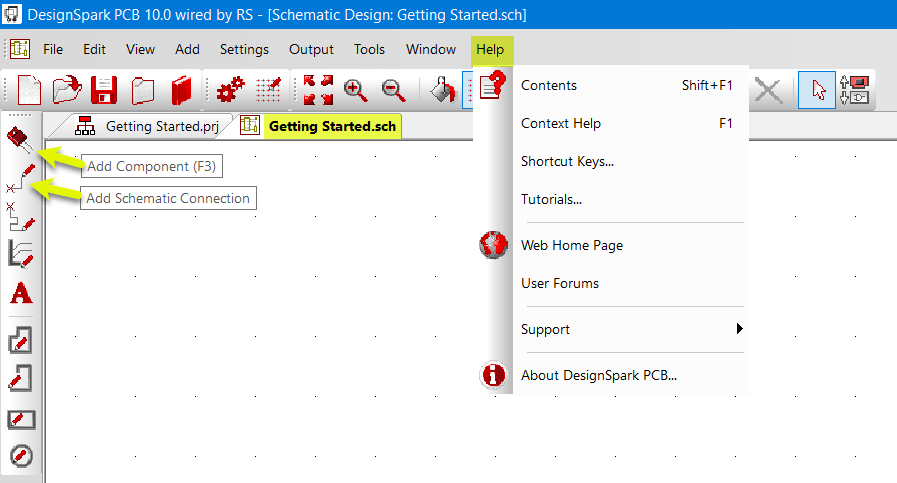
Task: Select the Add Shape polygon tool
Action: click(21, 339)
